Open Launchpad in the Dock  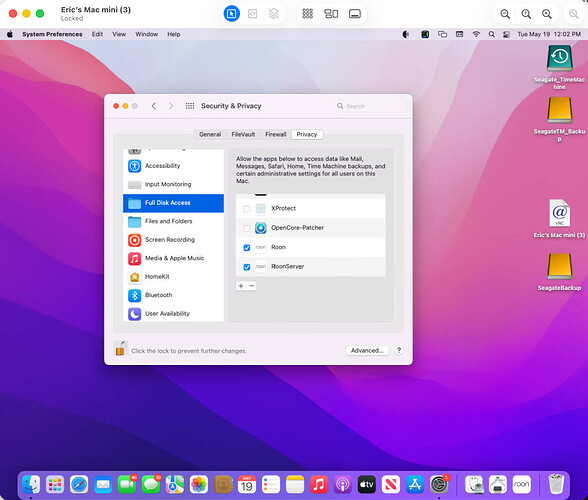pos(55,484)
